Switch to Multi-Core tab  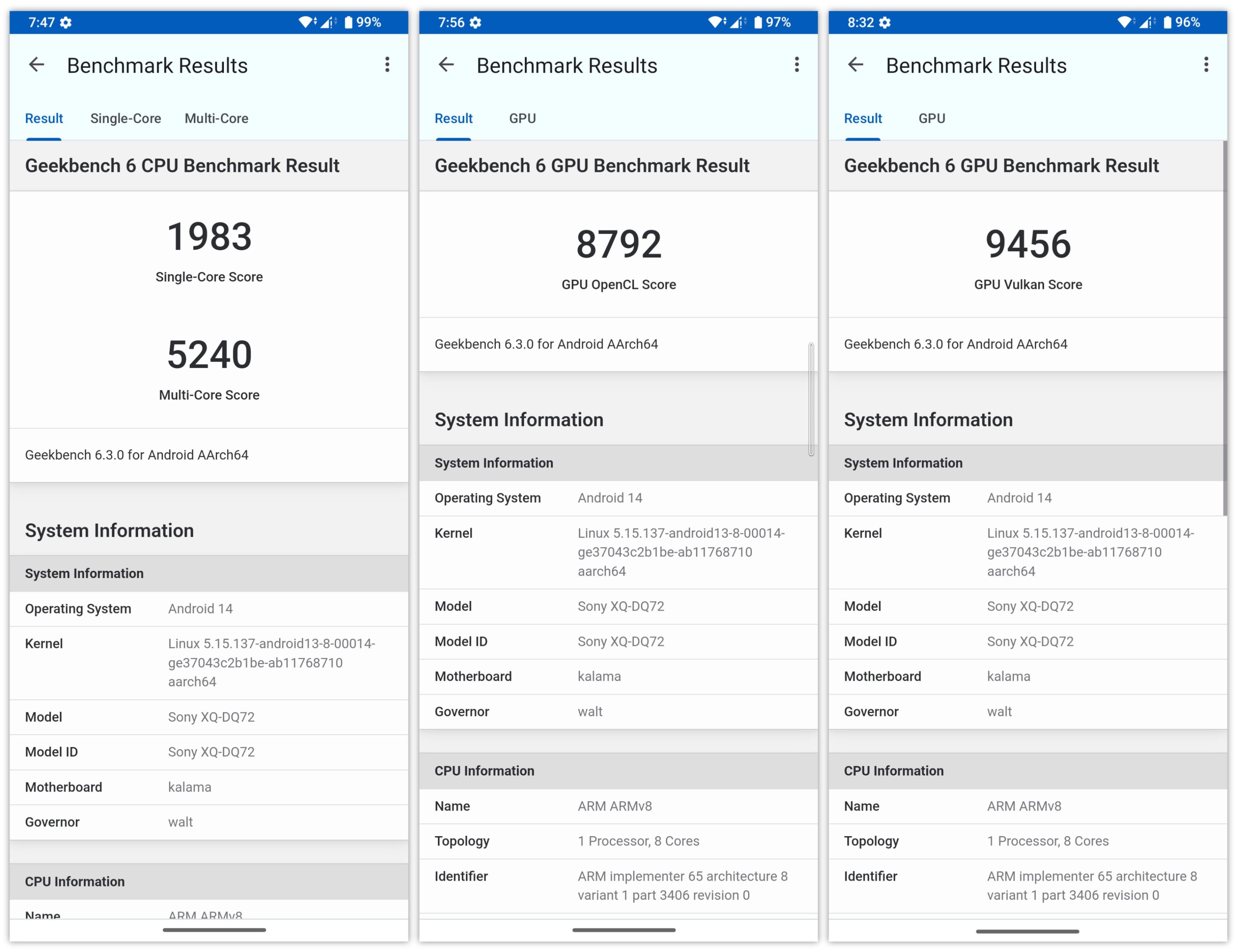point(216,119)
